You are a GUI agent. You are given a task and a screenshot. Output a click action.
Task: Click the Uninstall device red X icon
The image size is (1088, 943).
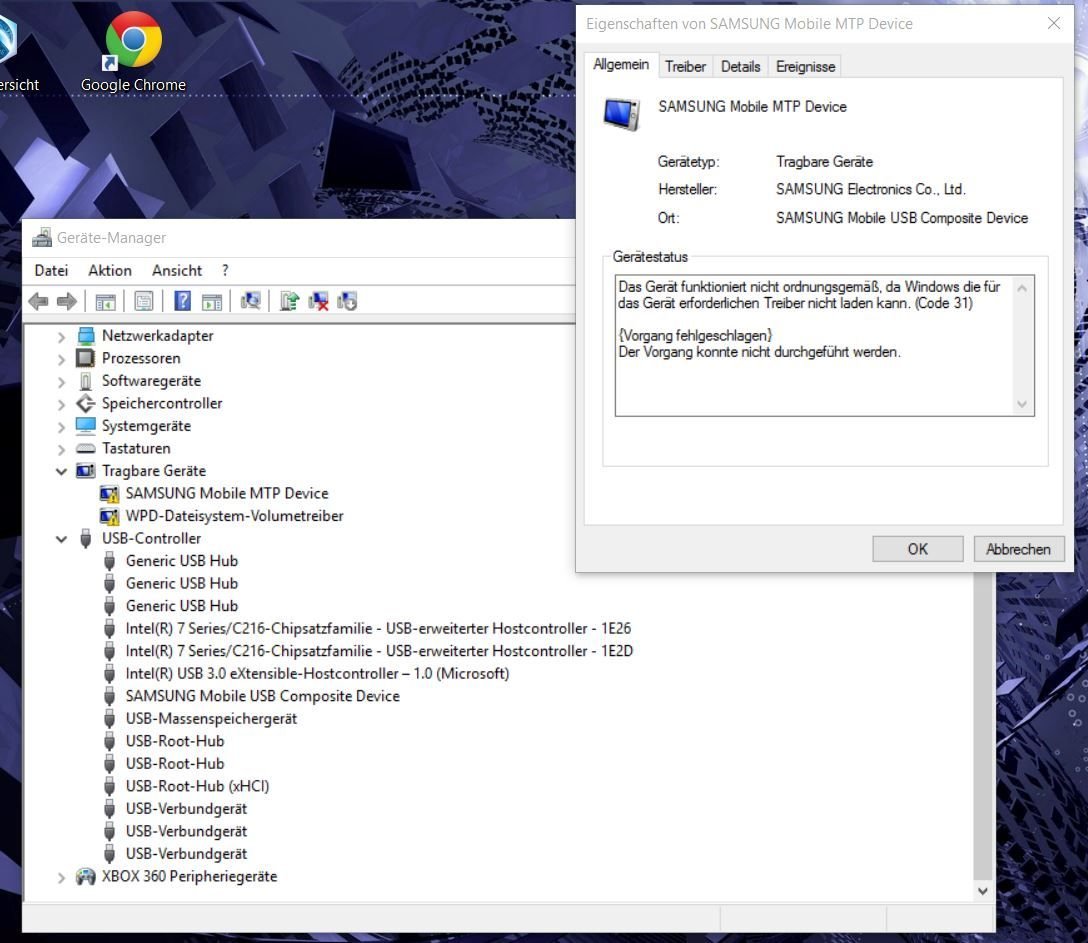click(x=318, y=301)
